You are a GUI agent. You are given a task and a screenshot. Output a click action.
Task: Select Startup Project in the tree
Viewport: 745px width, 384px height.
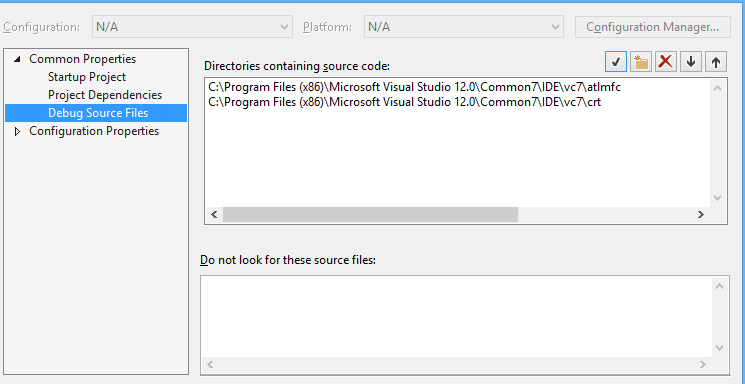(x=86, y=77)
